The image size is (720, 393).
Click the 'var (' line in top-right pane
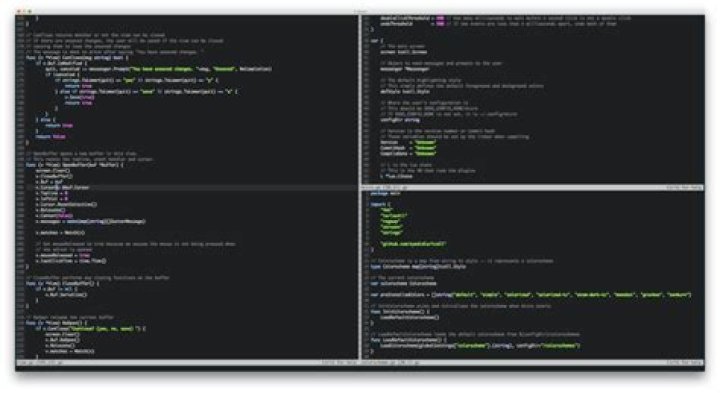click(376, 40)
